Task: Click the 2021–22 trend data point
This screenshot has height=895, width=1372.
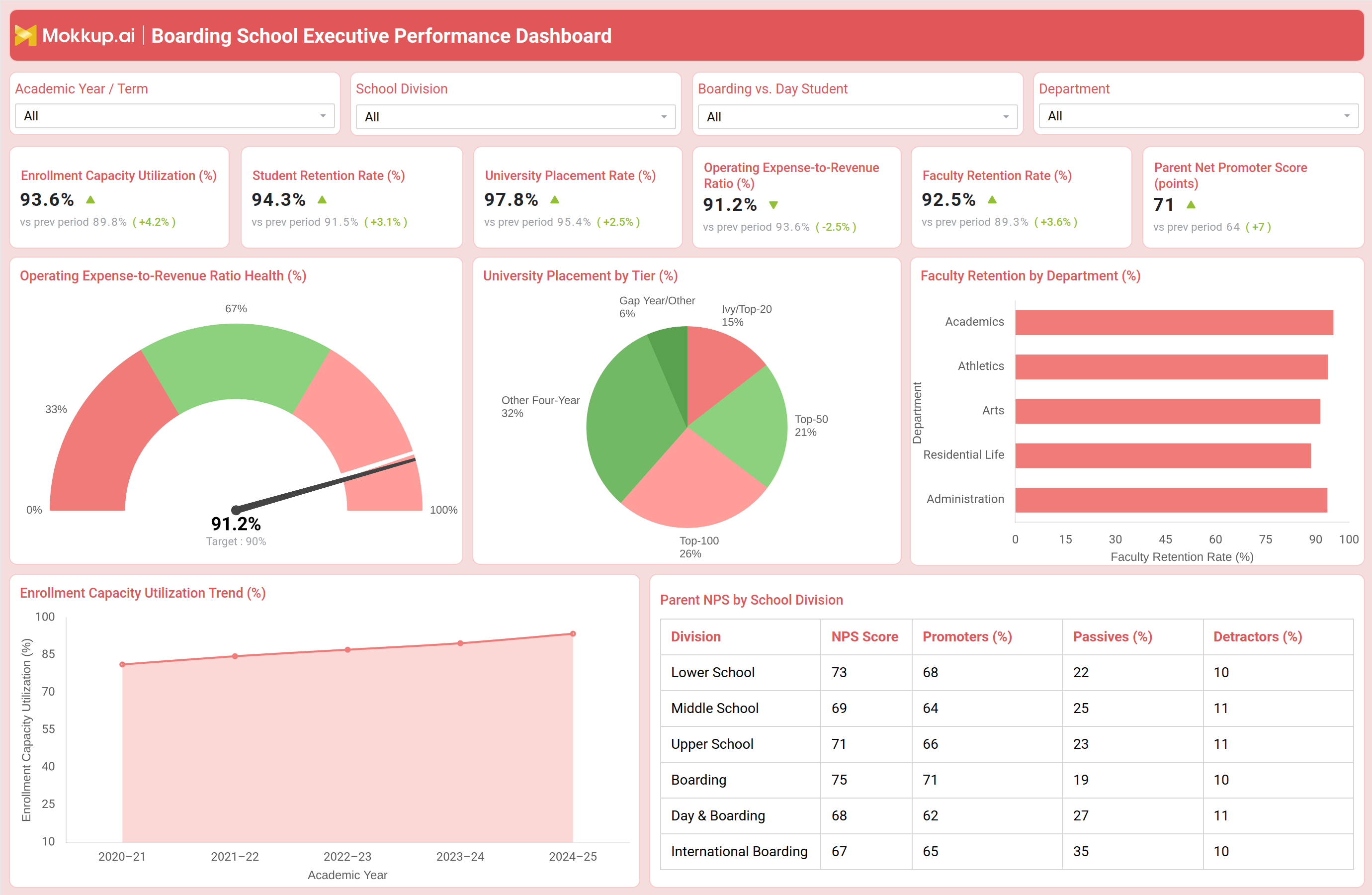Action: [235, 656]
